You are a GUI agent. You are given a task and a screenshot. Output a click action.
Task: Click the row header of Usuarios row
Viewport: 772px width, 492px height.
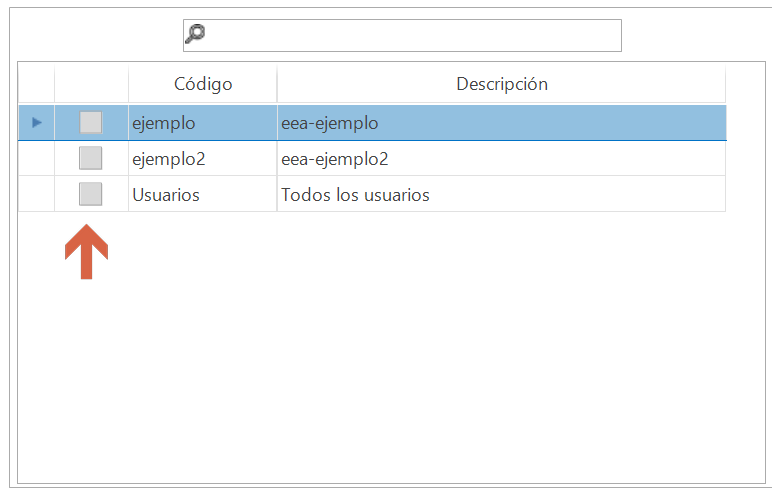(x=37, y=194)
